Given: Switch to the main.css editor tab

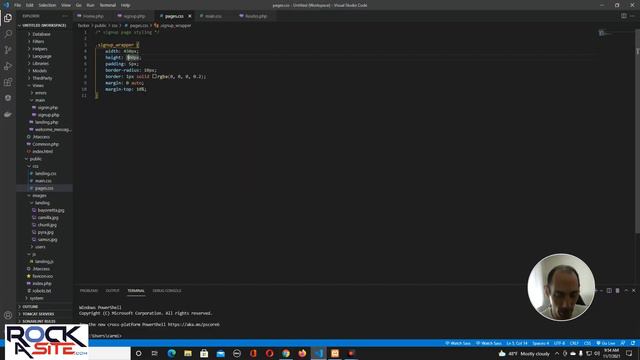Looking at the screenshot, I should coord(213,16).
